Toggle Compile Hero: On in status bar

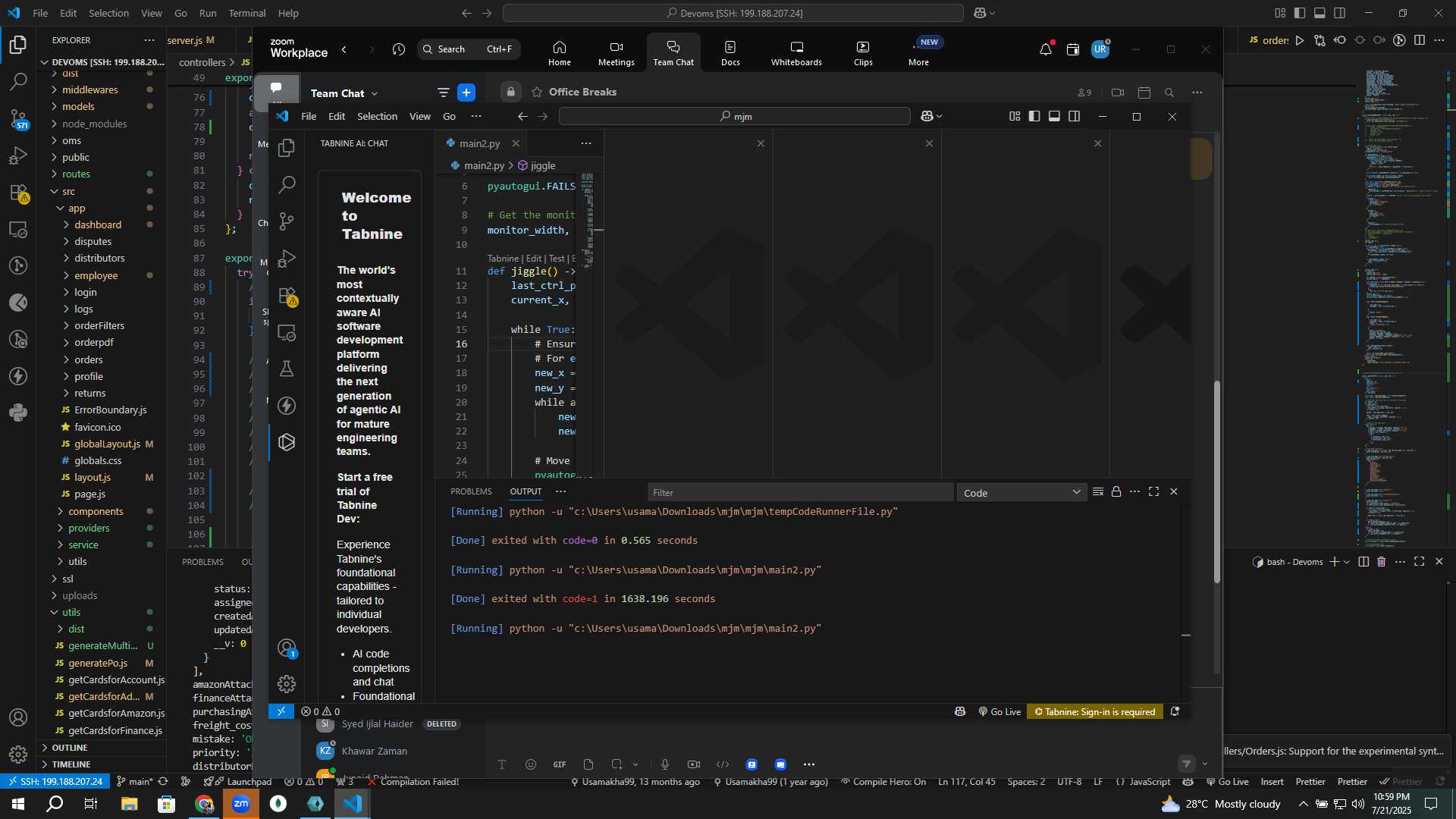[x=883, y=782]
